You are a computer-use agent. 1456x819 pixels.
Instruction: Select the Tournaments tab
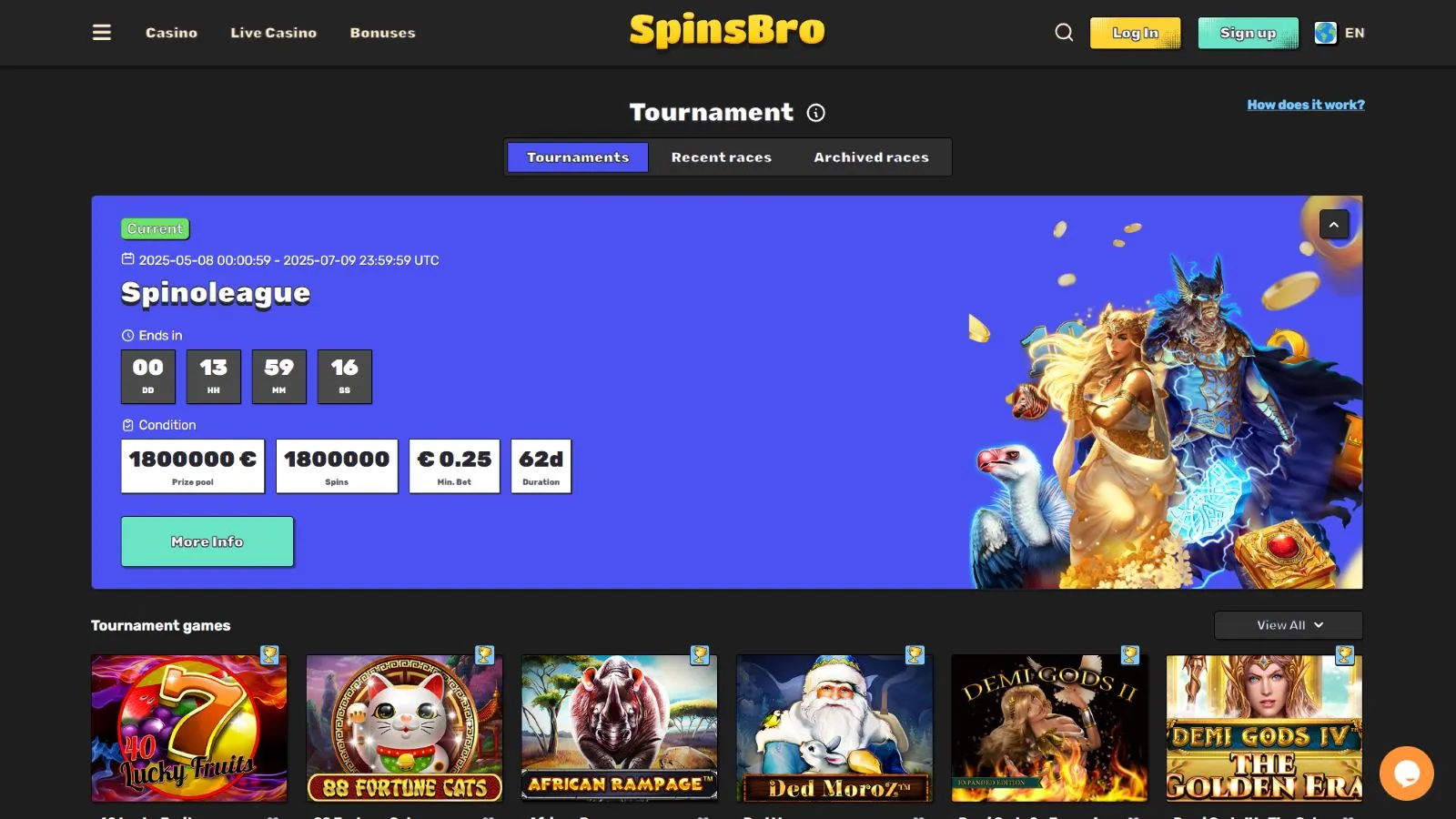tap(578, 157)
